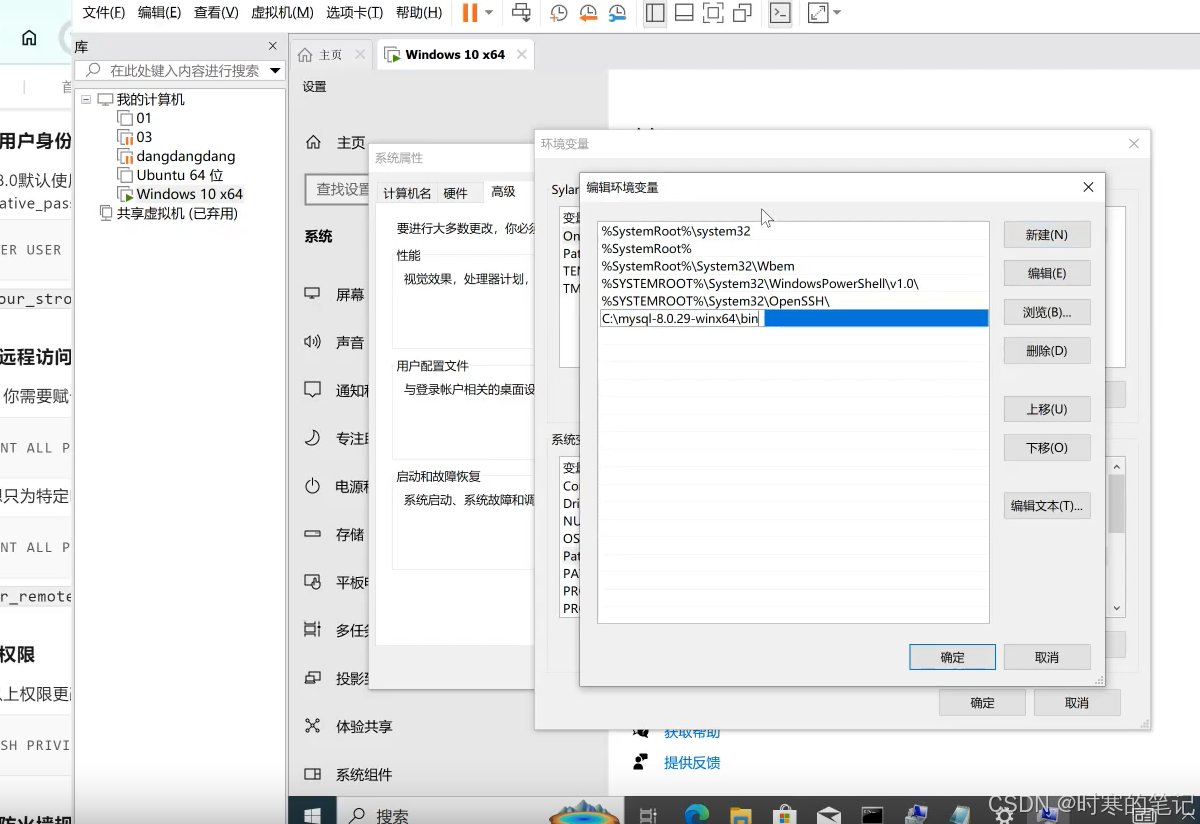Switch to the 主页 tab

[x=332, y=54]
